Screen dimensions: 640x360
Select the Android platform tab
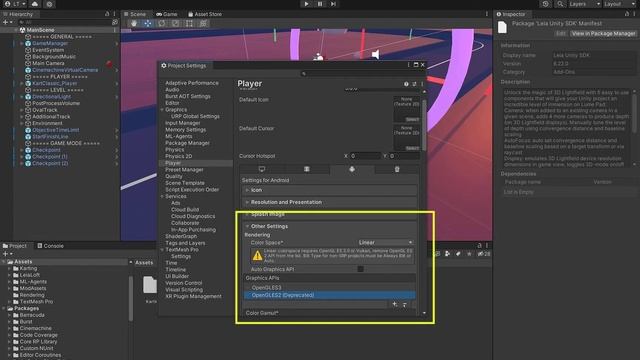click(x=352, y=169)
